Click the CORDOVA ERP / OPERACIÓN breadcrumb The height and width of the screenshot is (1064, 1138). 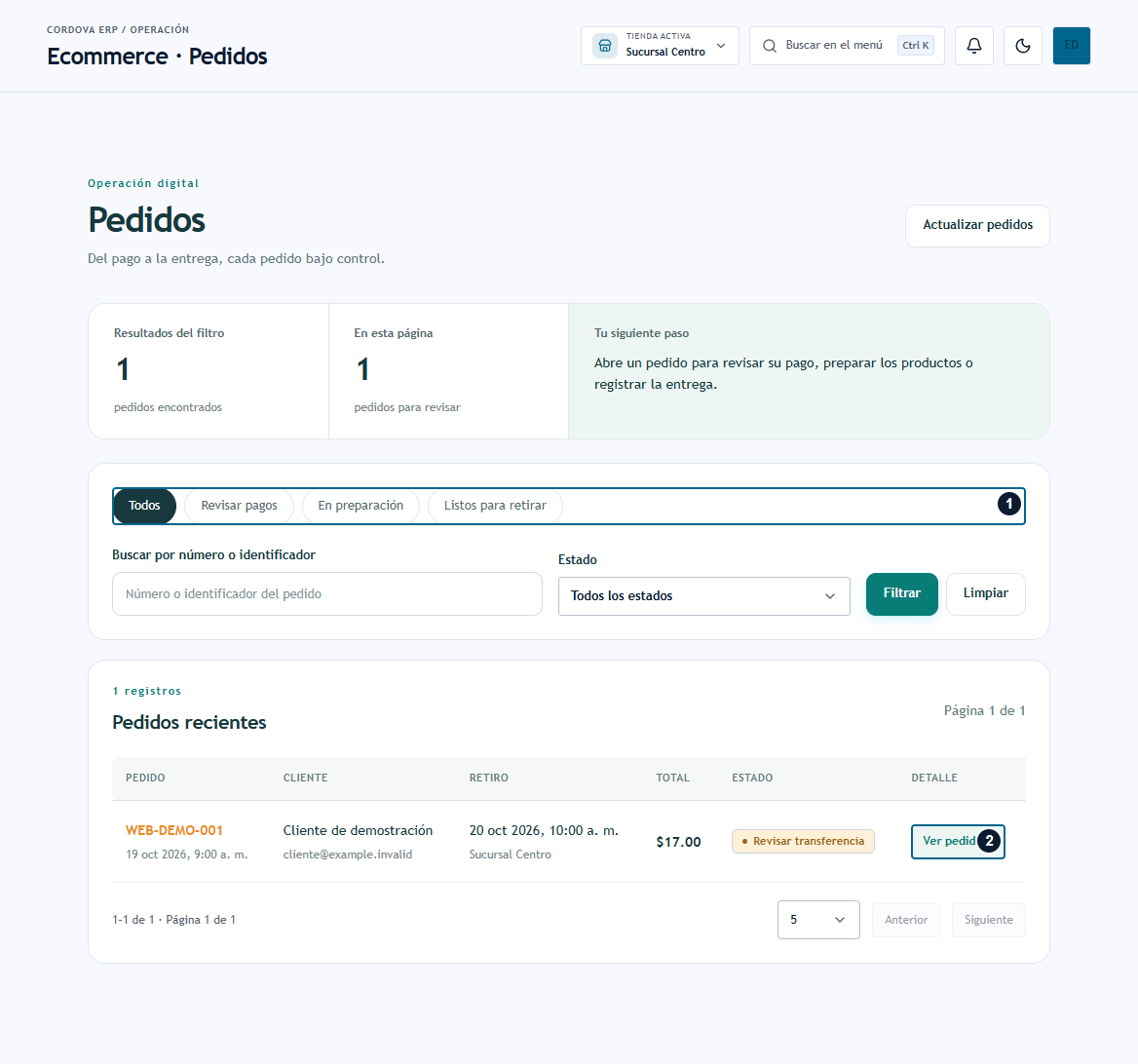pos(118,30)
